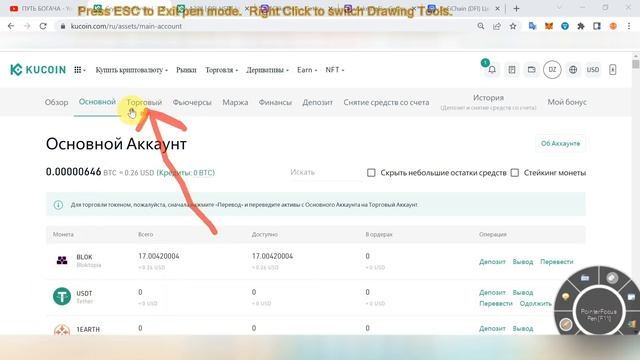Expand the Earn dropdown
640x360 pixels.
click(307, 70)
